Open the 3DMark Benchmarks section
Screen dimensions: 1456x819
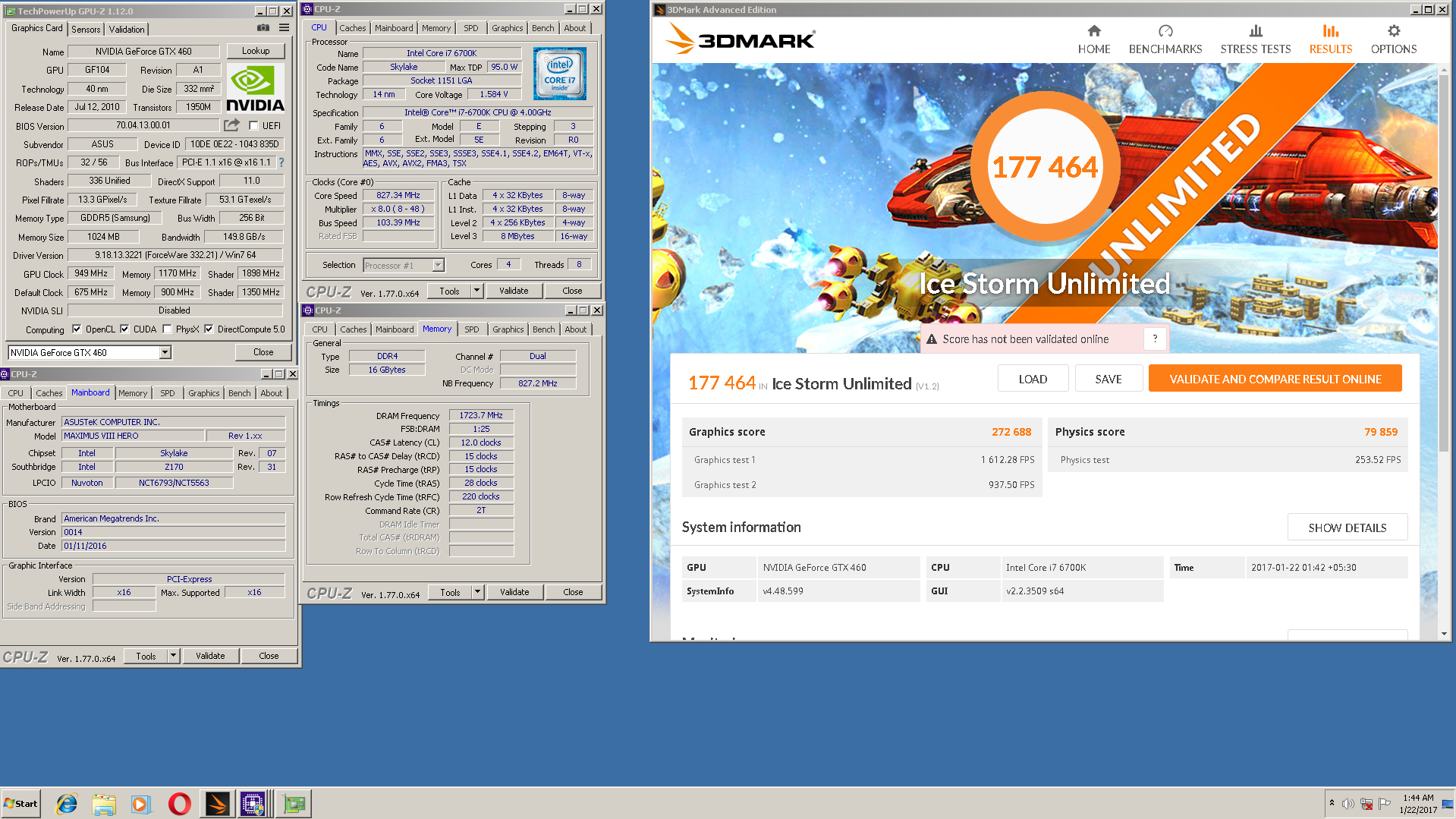tap(1165, 39)
